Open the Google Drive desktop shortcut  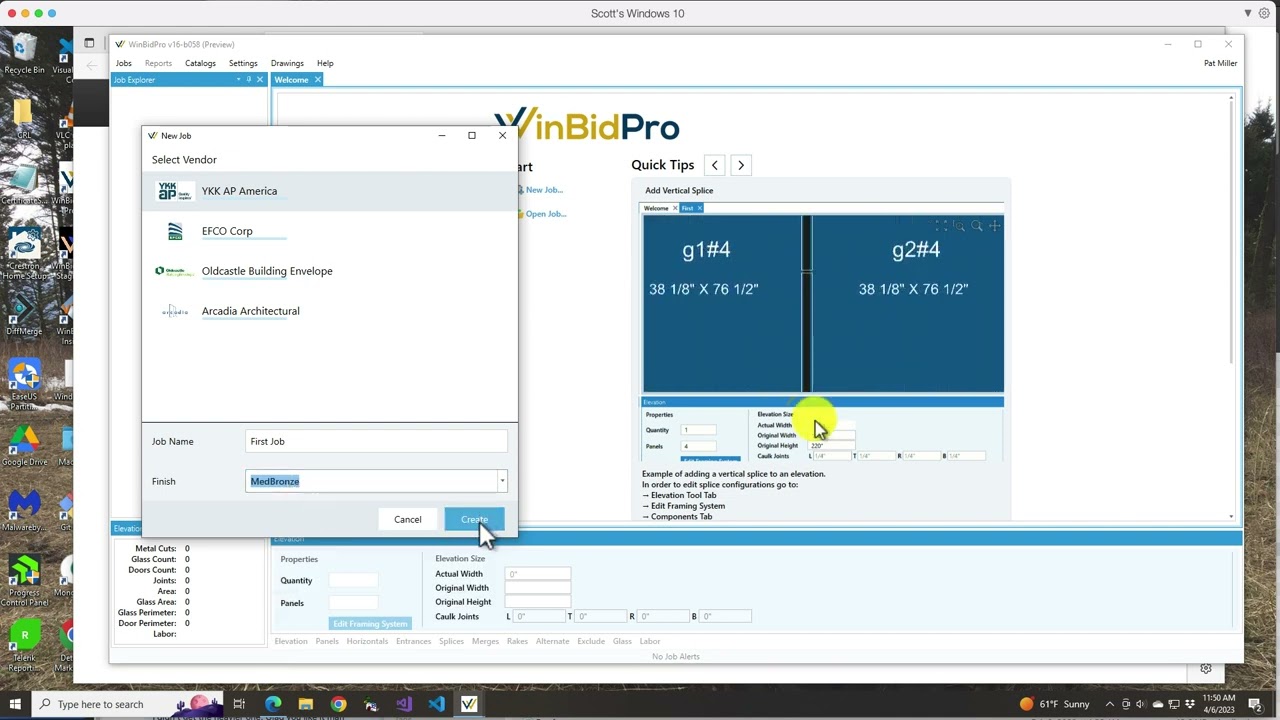(24, 446)
